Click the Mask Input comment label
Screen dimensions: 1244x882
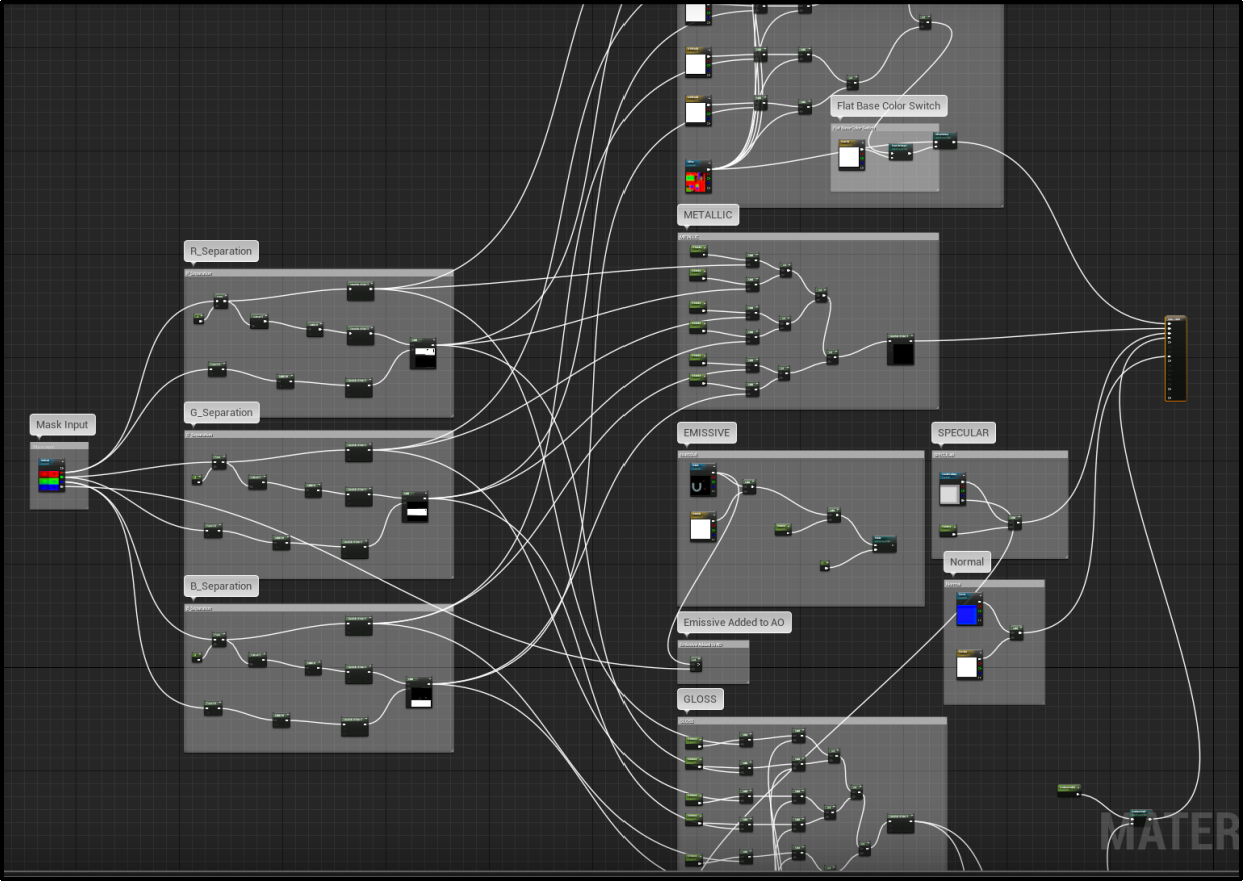point(62,425)
